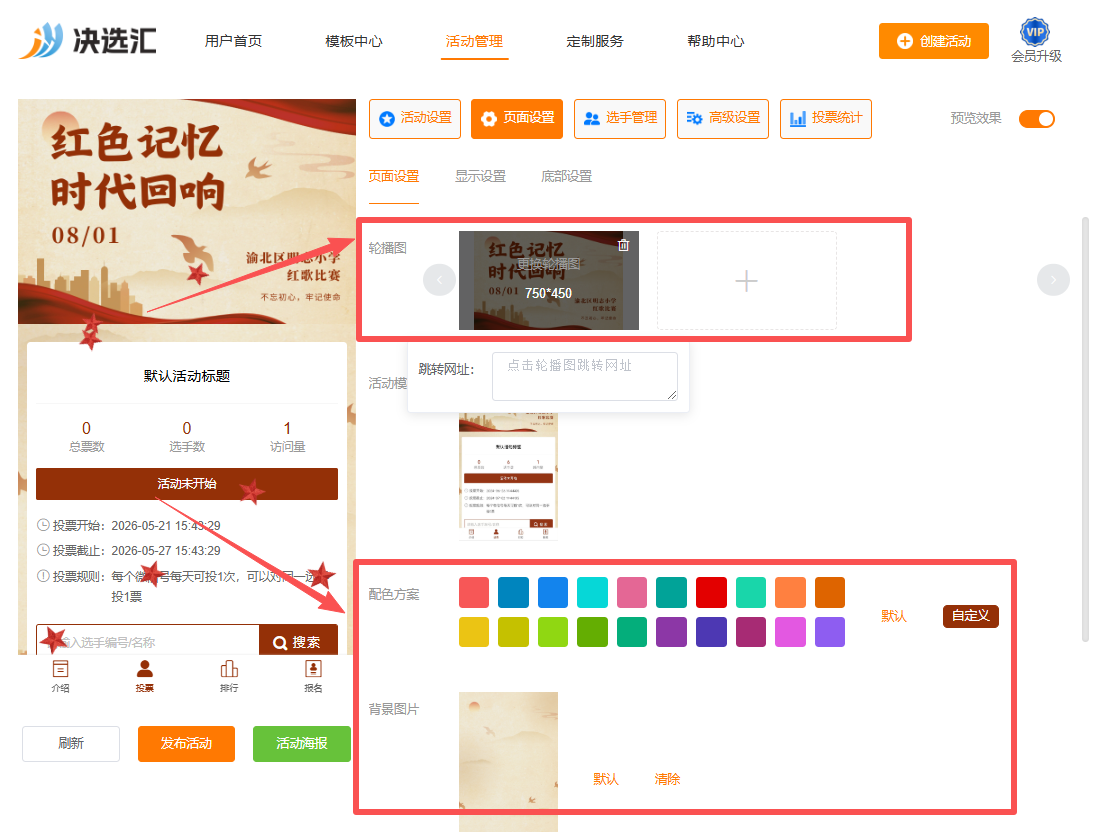The image size is (1105, 832).
Task: Switch to 高级设置 tab button
Action: (723, 118)
